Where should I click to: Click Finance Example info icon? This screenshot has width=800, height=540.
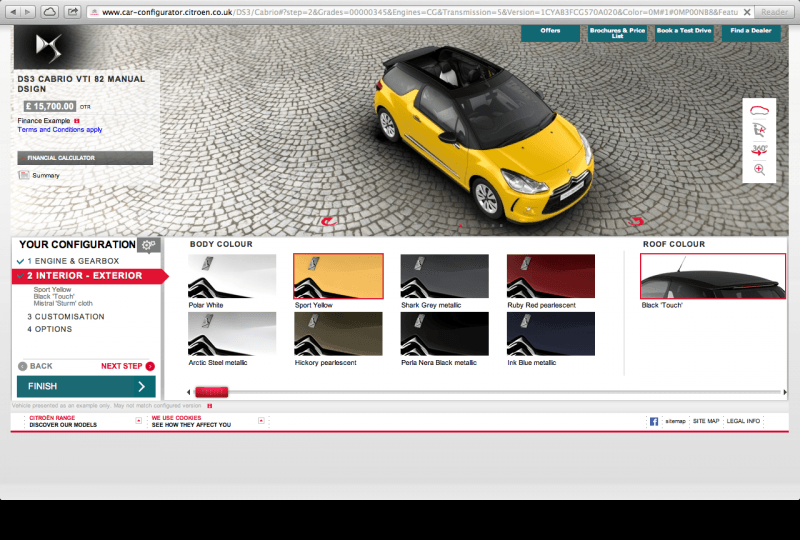tap(77, 121)
